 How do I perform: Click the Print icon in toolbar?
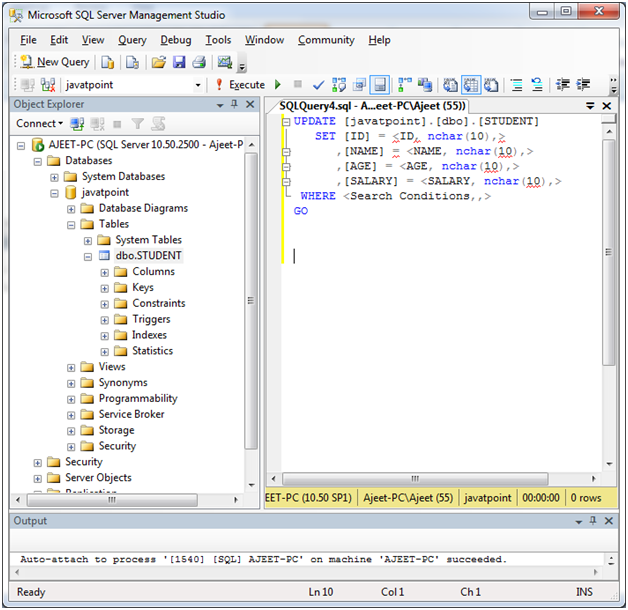click(198, 62)
